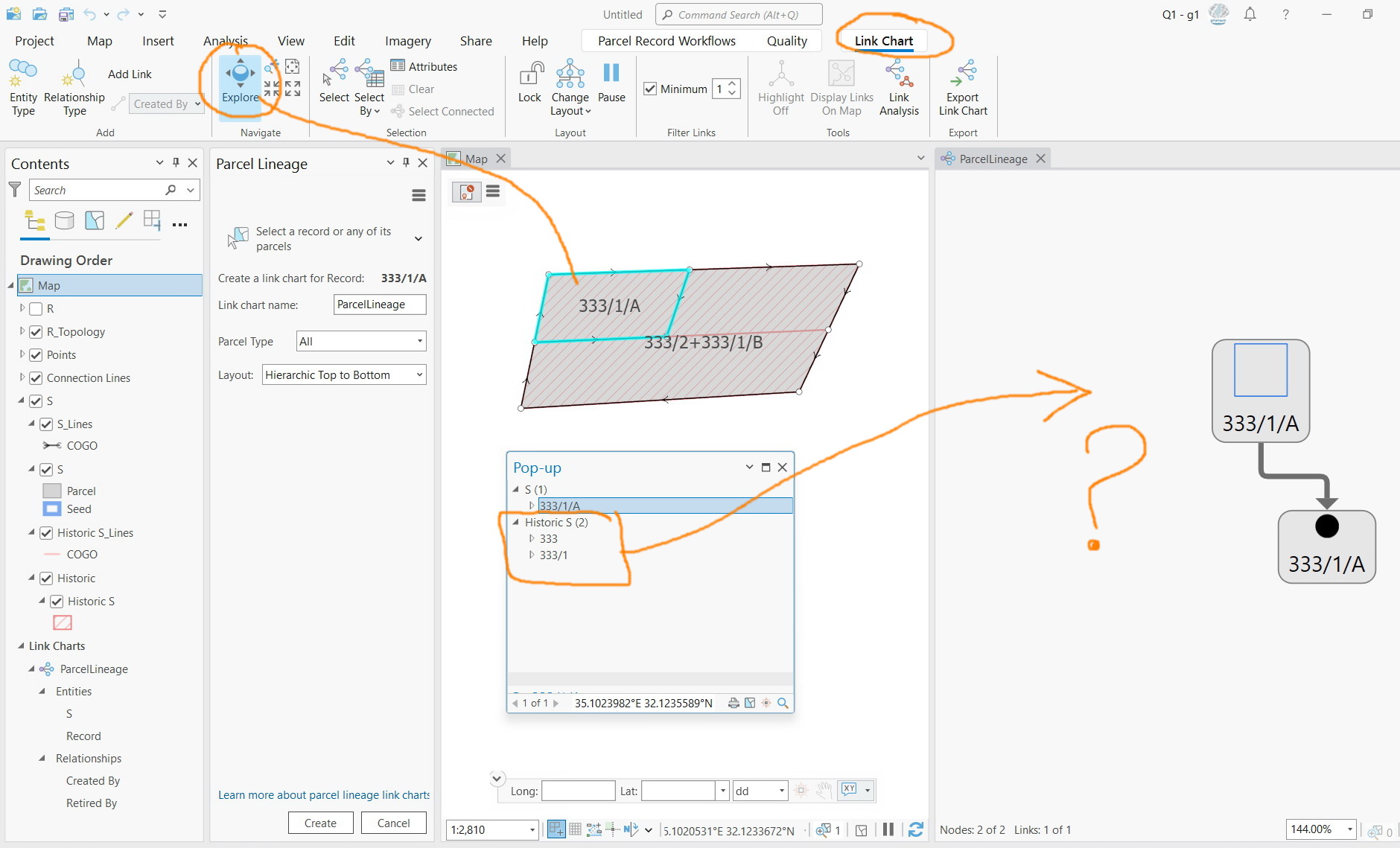Click the Create button in Parcel Lineage

(x=320, y=823)
